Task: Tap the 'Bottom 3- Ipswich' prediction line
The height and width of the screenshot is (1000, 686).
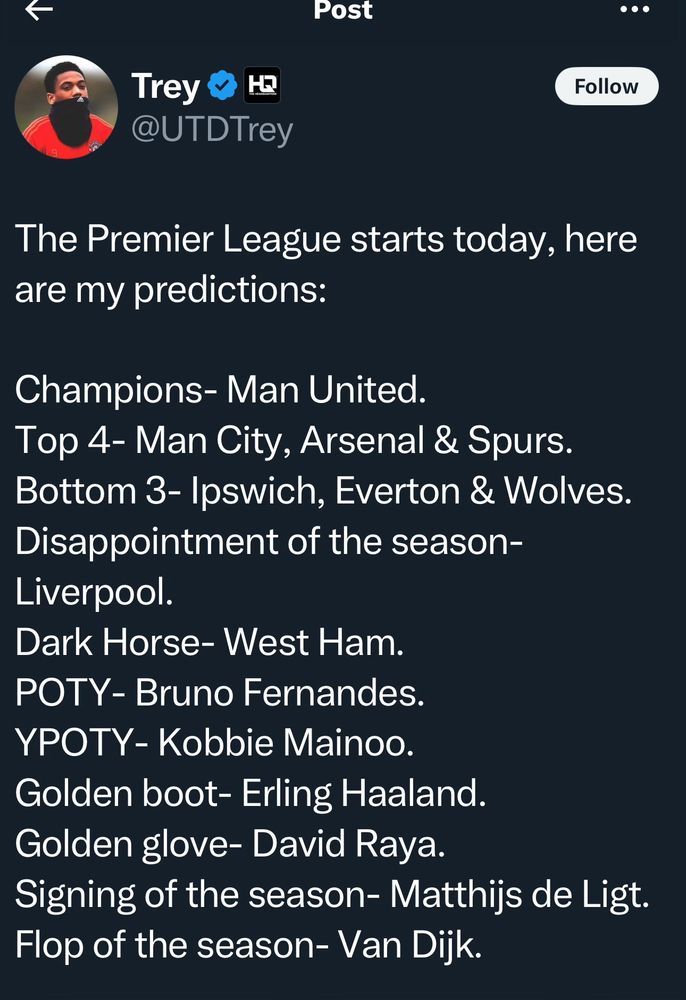Action: click(x=322, y=490)
